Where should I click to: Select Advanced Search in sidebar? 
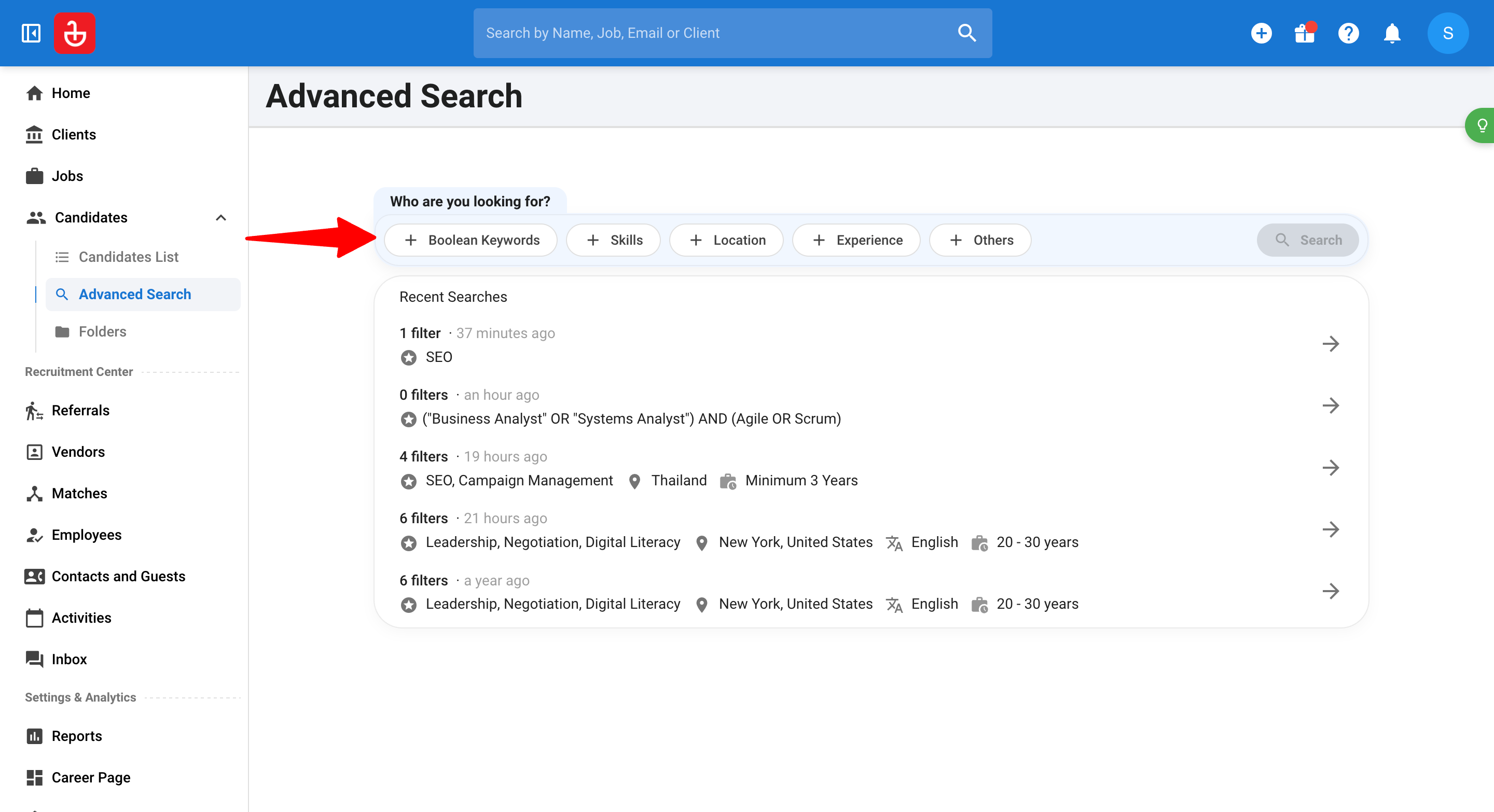pyautogui.click(x=143, y=295)
